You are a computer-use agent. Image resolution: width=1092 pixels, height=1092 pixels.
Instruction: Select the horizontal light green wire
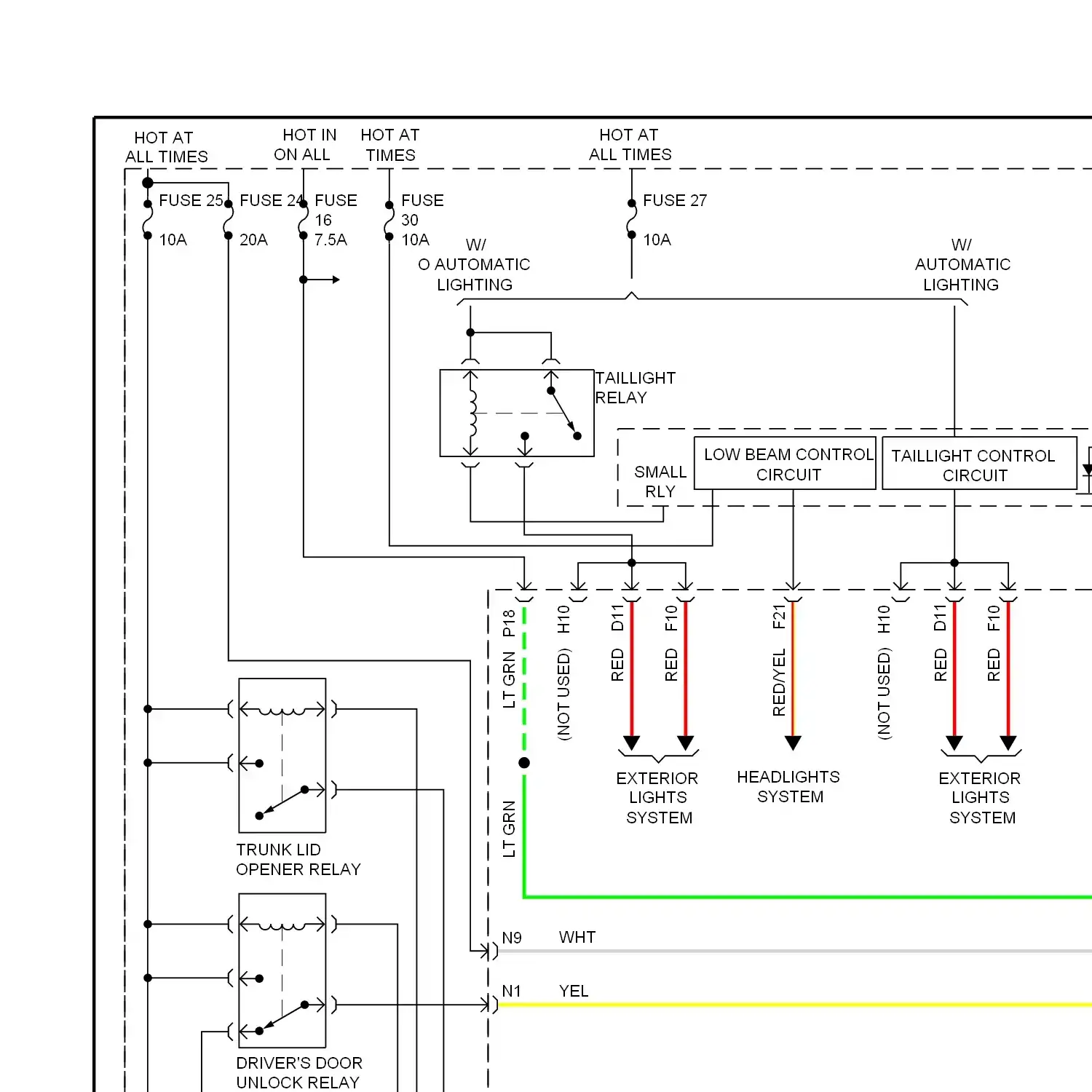coord(801,897)
